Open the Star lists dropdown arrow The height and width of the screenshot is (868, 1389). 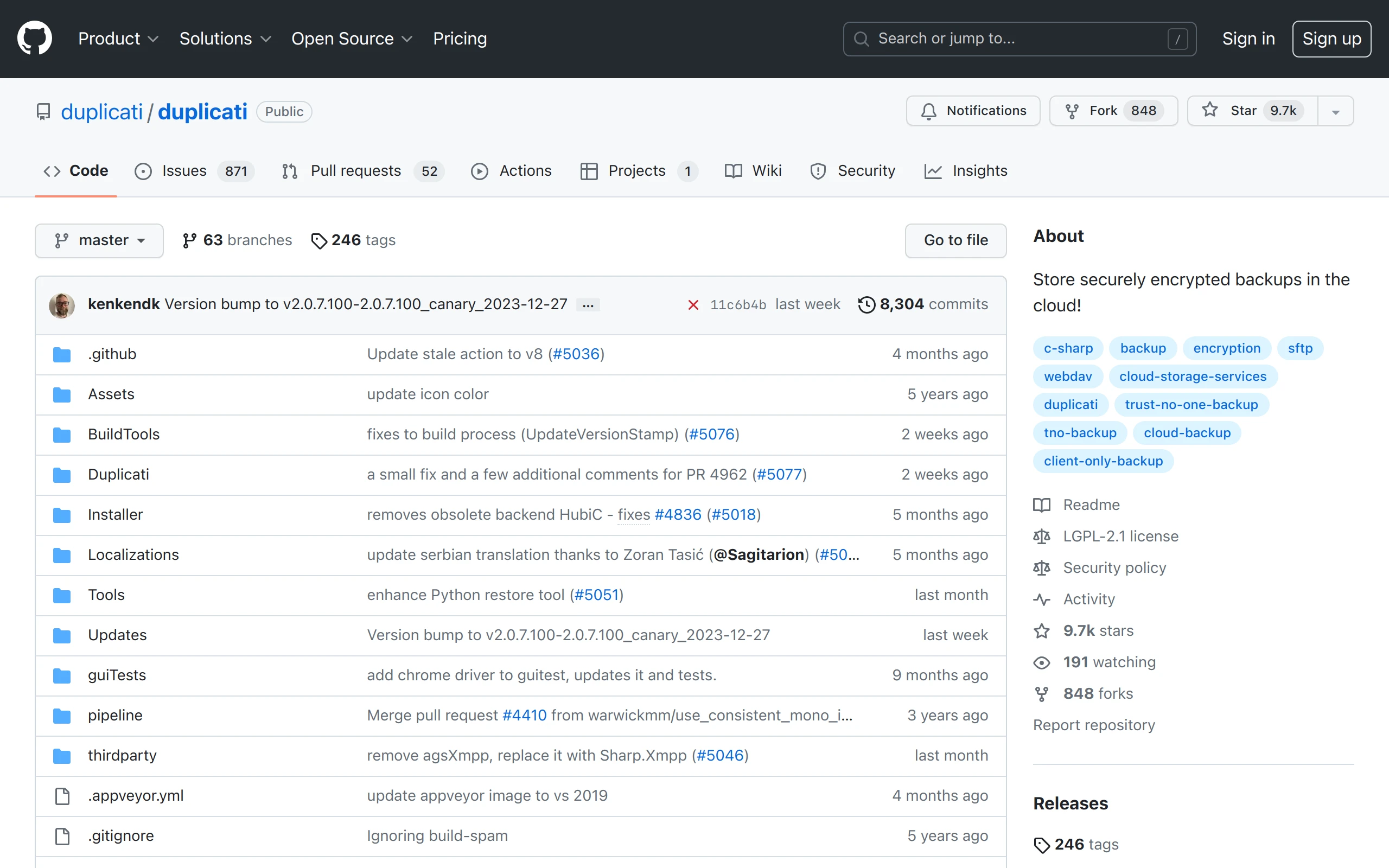pyautogui.click(x=1335, y=111)
